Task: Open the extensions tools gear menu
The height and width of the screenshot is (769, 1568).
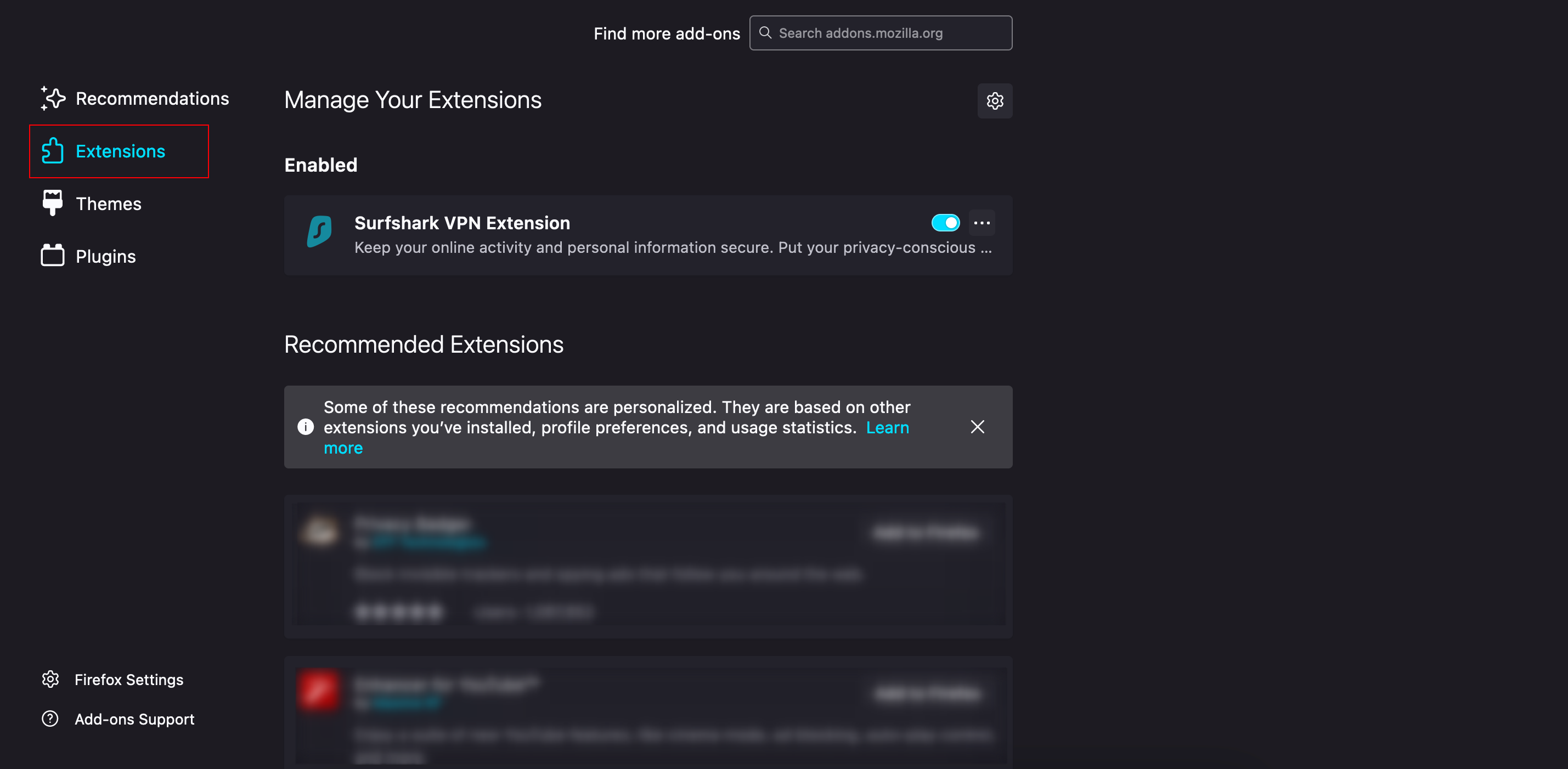Action: tap(995, 101)
